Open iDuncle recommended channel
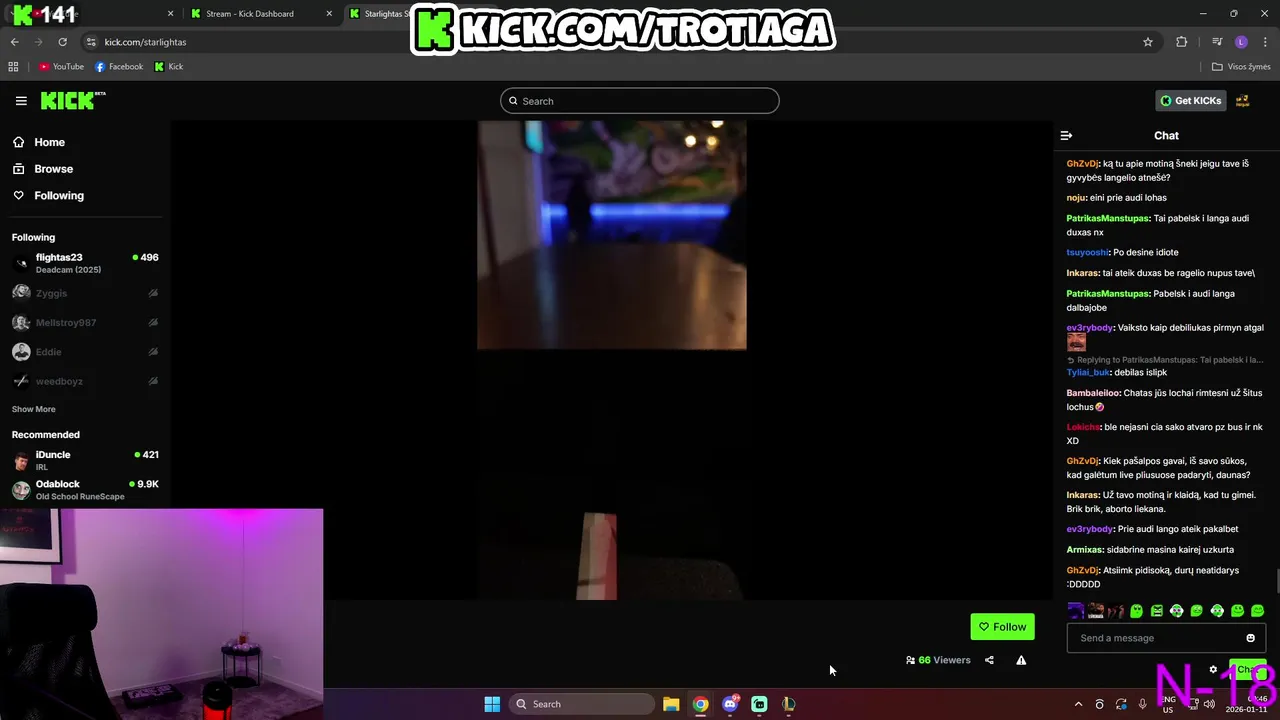Image resolution: width=1280 pixels, height=720 pixels. point(85,460)
